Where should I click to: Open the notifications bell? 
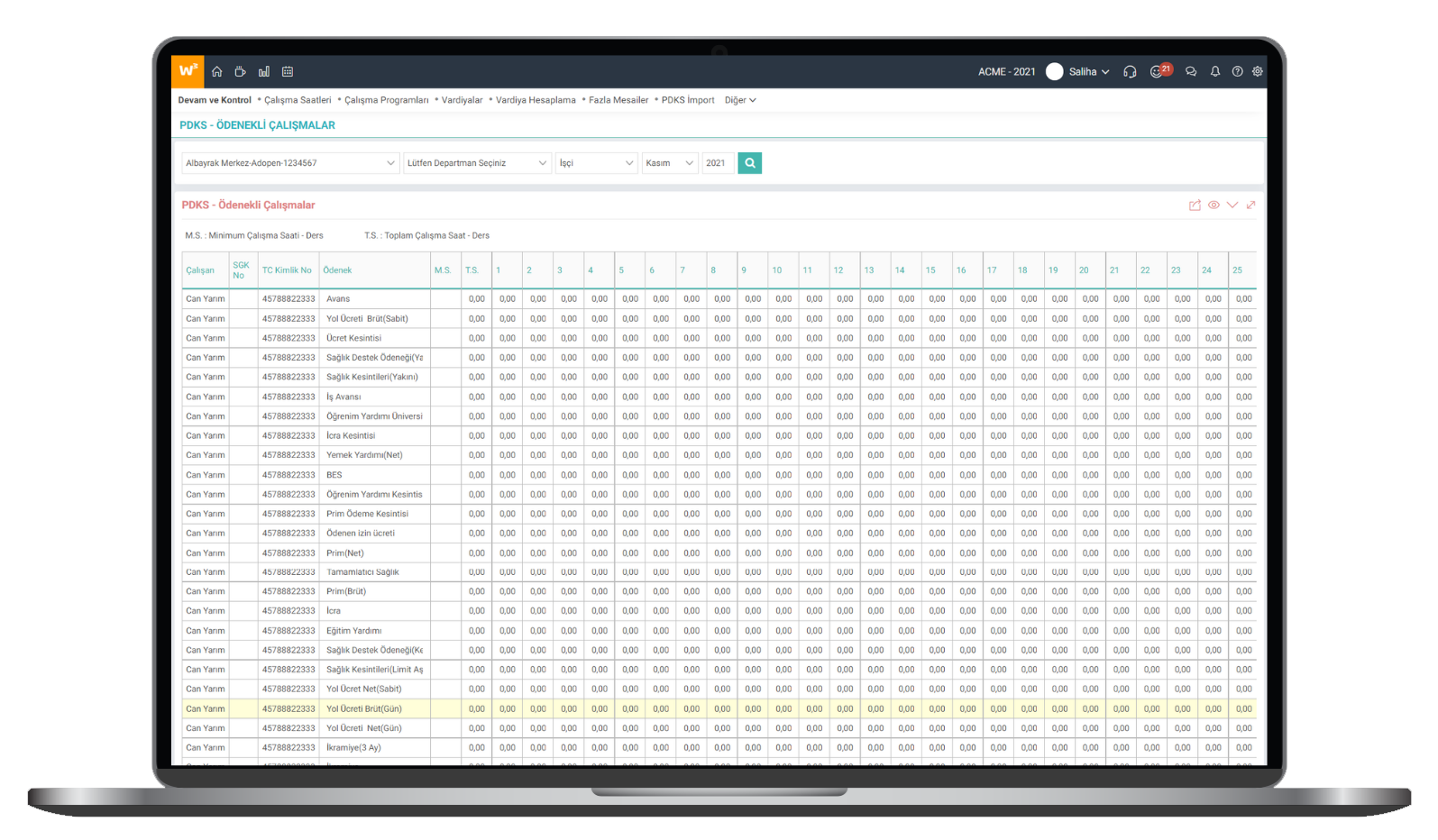pos(1215,71)
